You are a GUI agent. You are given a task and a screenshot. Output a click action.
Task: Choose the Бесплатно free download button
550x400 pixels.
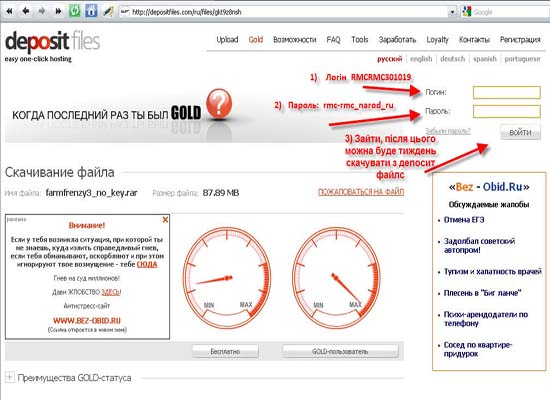pyautogui.click(x=225, y=351)
